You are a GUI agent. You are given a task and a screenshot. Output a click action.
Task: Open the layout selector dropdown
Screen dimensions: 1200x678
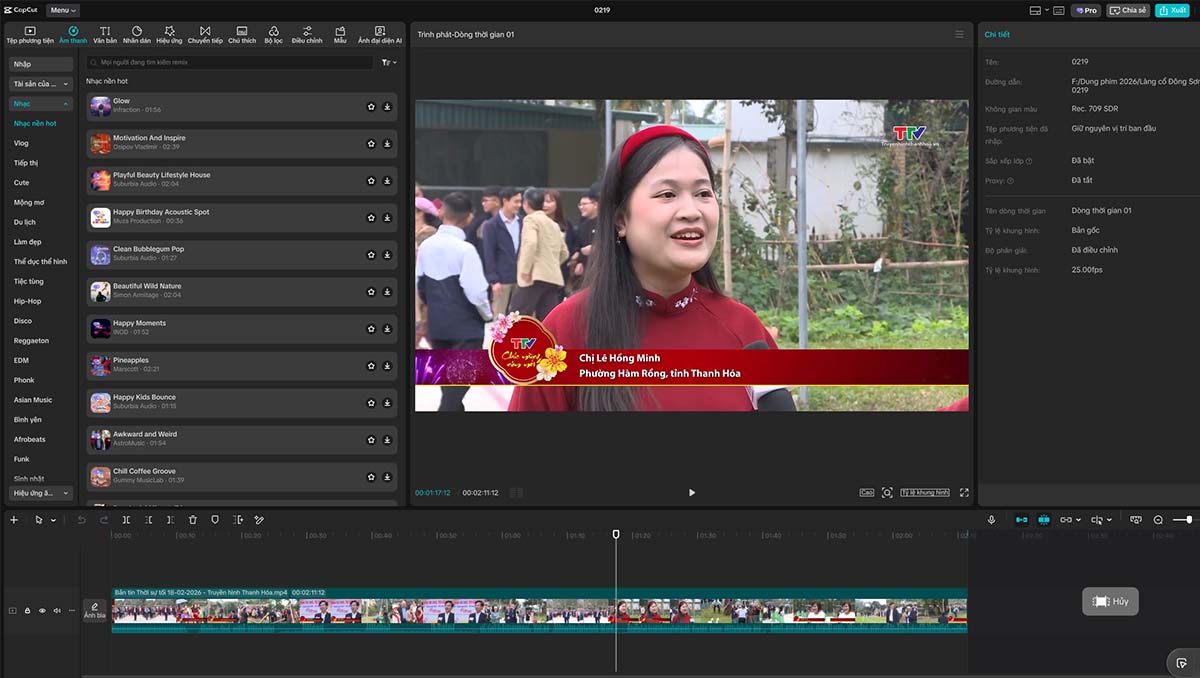[1039, 10]
